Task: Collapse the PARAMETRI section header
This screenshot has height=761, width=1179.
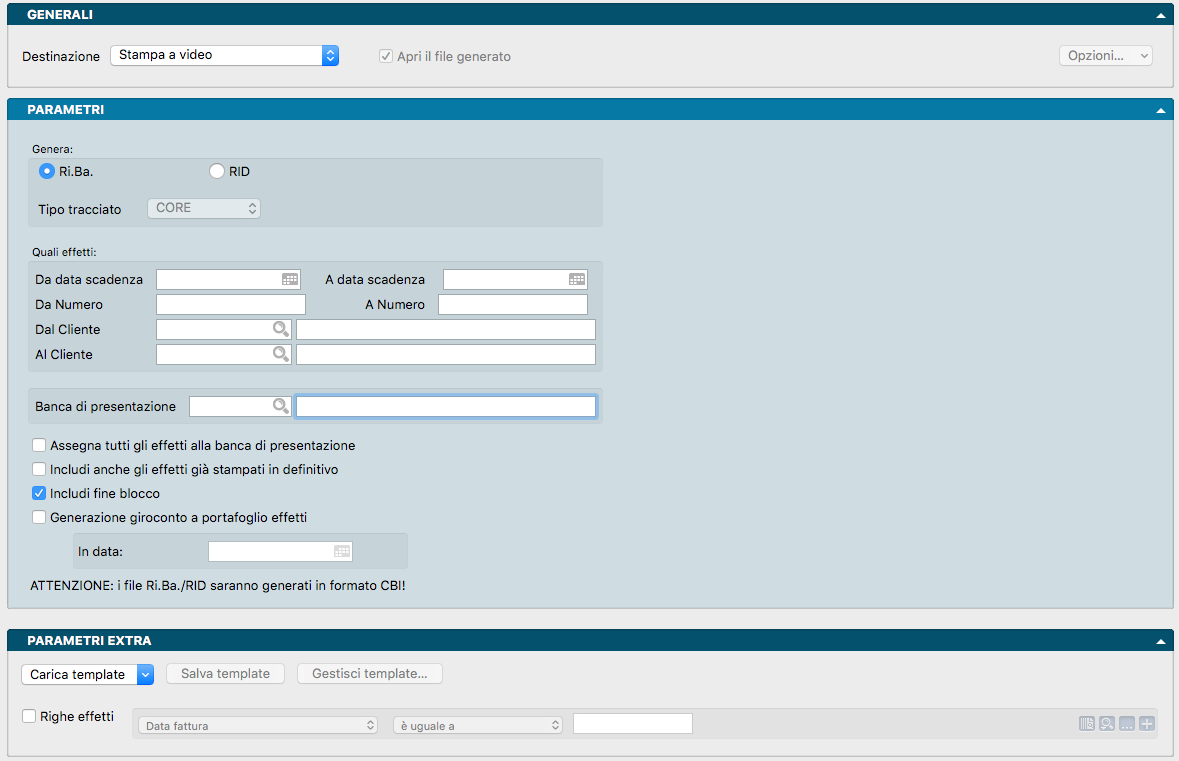Action: coord(1160,111)
